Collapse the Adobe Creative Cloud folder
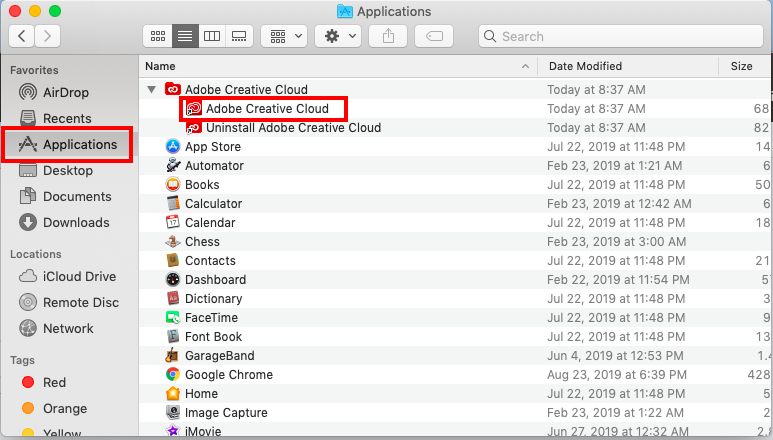 coord(151,89)
